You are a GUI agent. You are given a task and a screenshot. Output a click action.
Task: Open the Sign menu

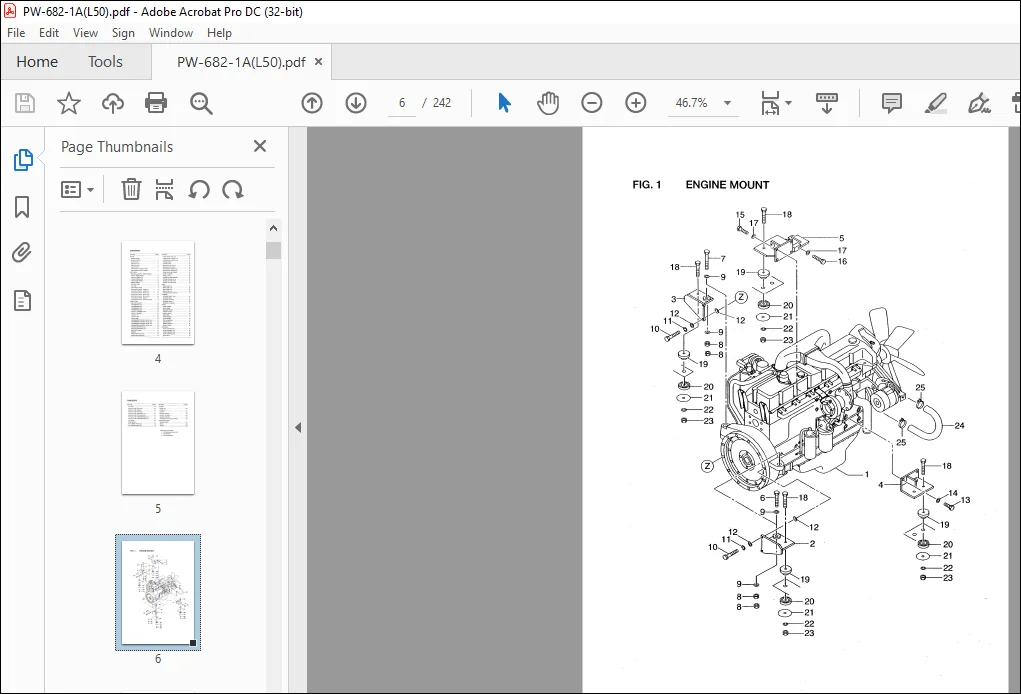pos(123,33)
